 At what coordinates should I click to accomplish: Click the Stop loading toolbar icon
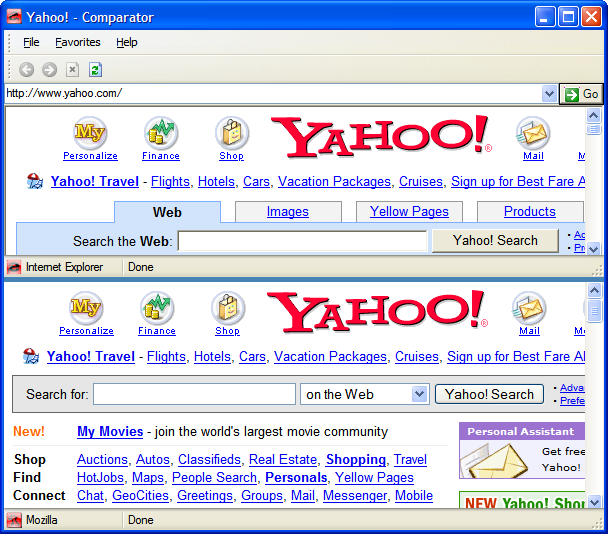[72, 70]
